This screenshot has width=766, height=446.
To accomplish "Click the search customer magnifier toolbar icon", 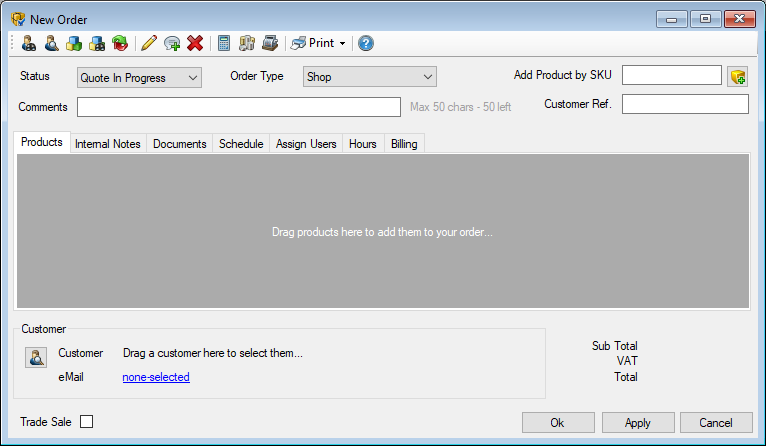I will coord(52,43).
